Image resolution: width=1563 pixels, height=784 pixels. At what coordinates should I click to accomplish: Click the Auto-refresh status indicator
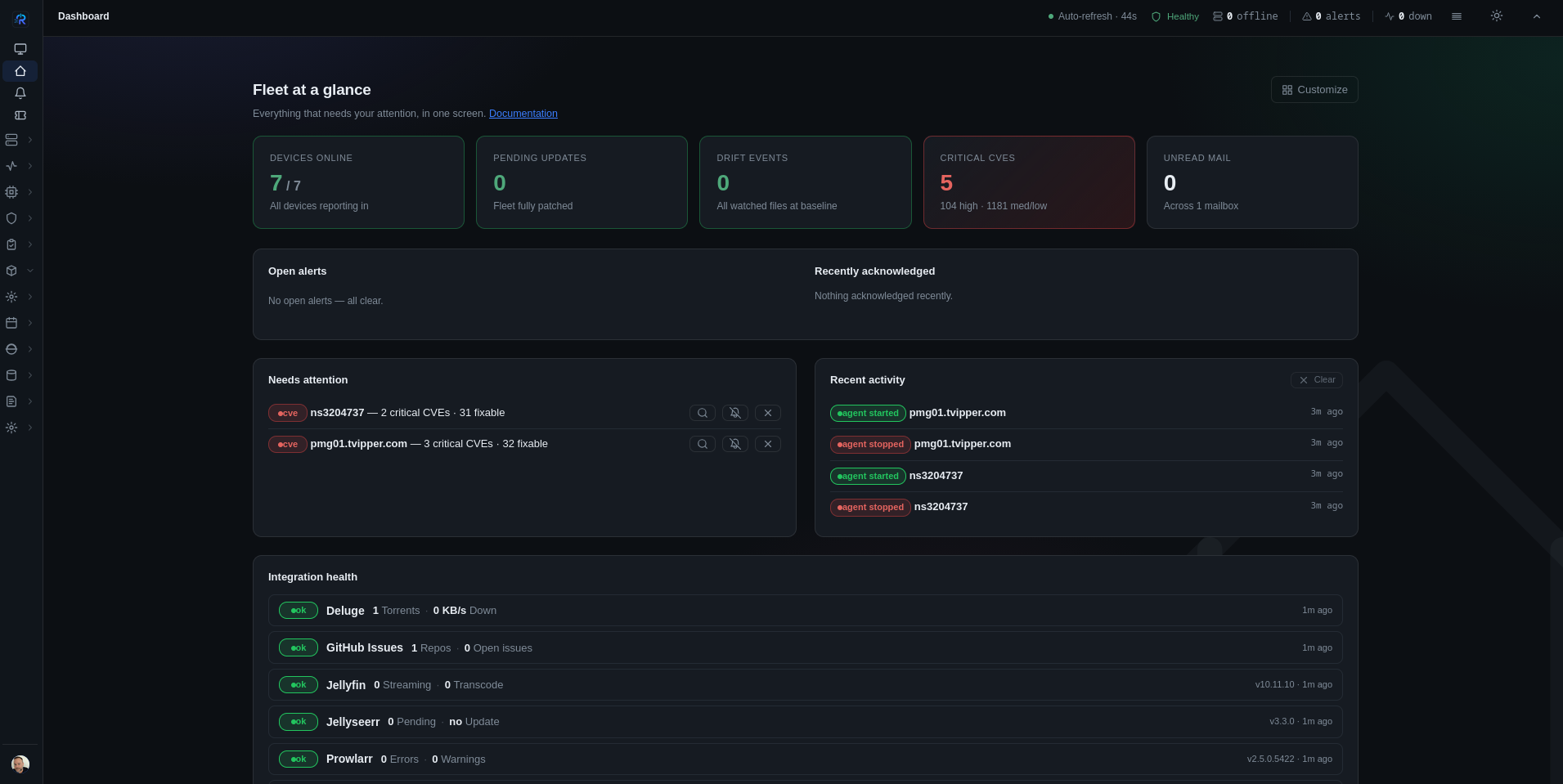coord(1093,16)
